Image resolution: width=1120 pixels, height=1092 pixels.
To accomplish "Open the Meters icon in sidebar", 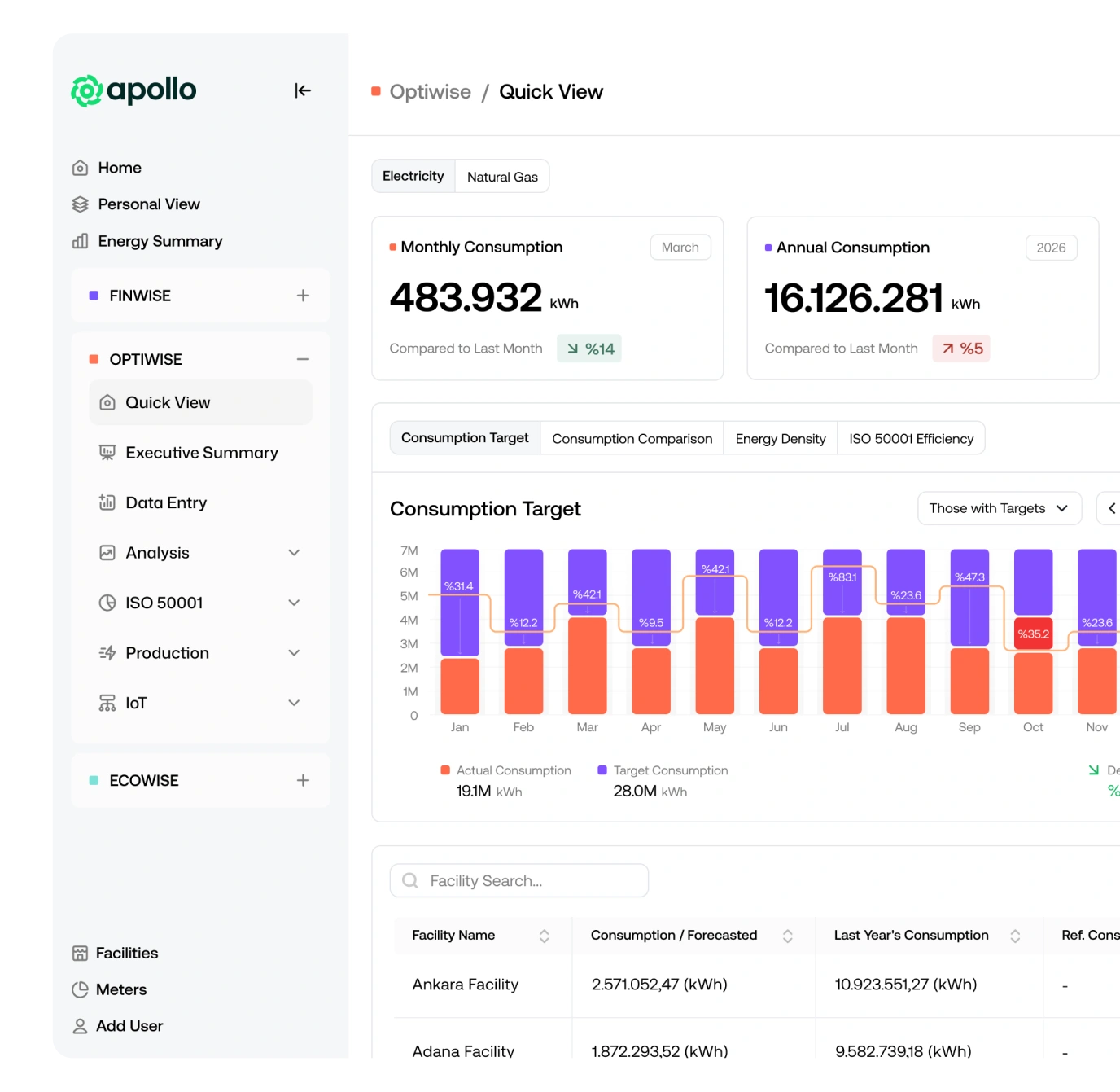I will point(80,990).
